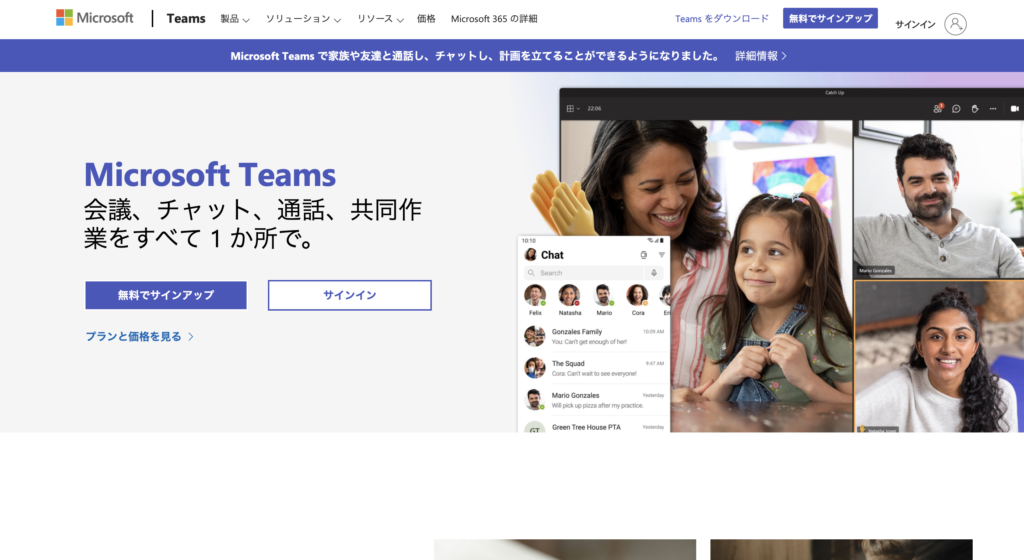Open Gonzales Family conversation
Screen dimensions: 1024x560
[x=594, y=336]
